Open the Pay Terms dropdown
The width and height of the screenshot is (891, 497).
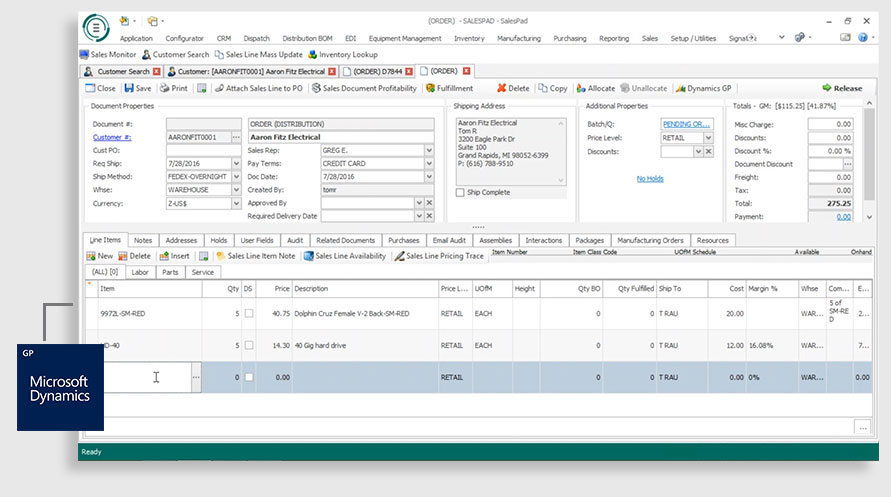pos(429,163)
